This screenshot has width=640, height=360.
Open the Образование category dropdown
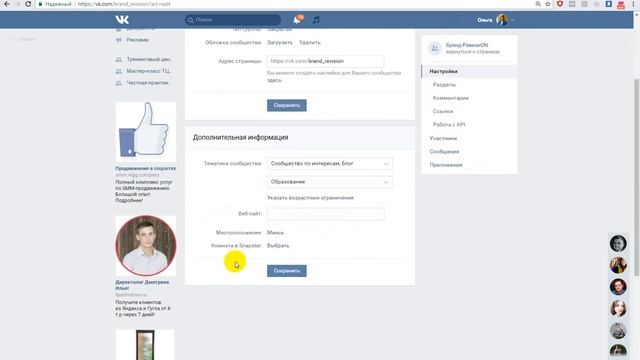pos(330,182)
